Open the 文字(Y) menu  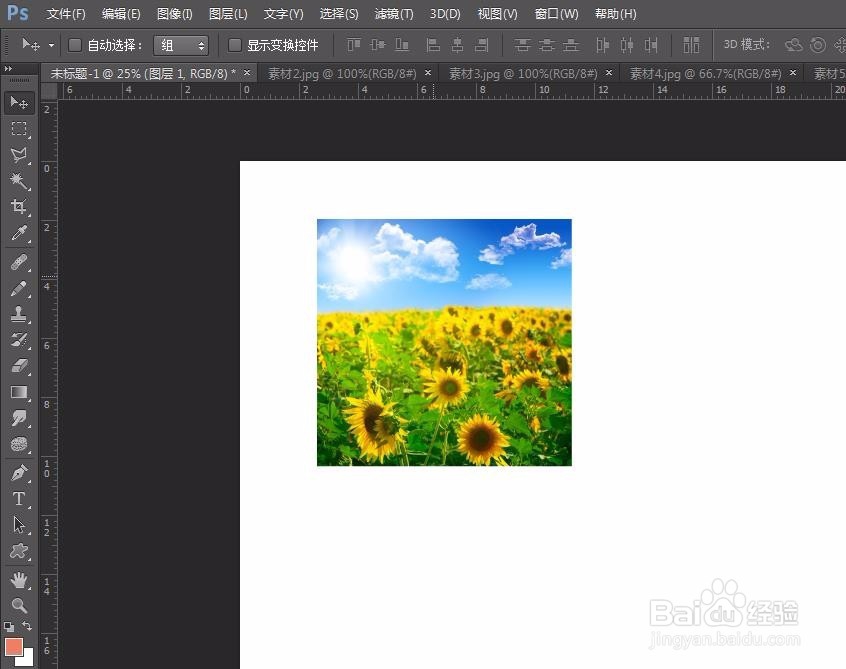[x=284, y=13]
